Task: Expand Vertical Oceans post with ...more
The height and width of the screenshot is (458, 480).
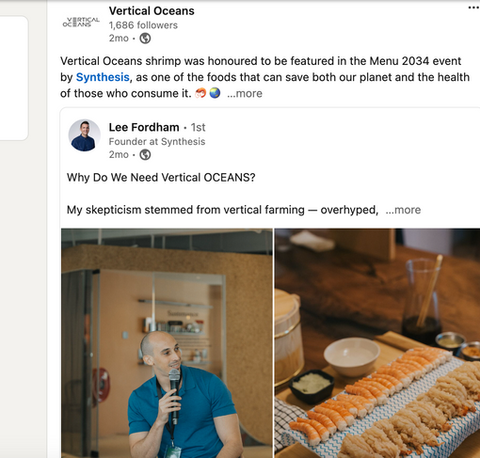Action: click(x=245, y=93)
